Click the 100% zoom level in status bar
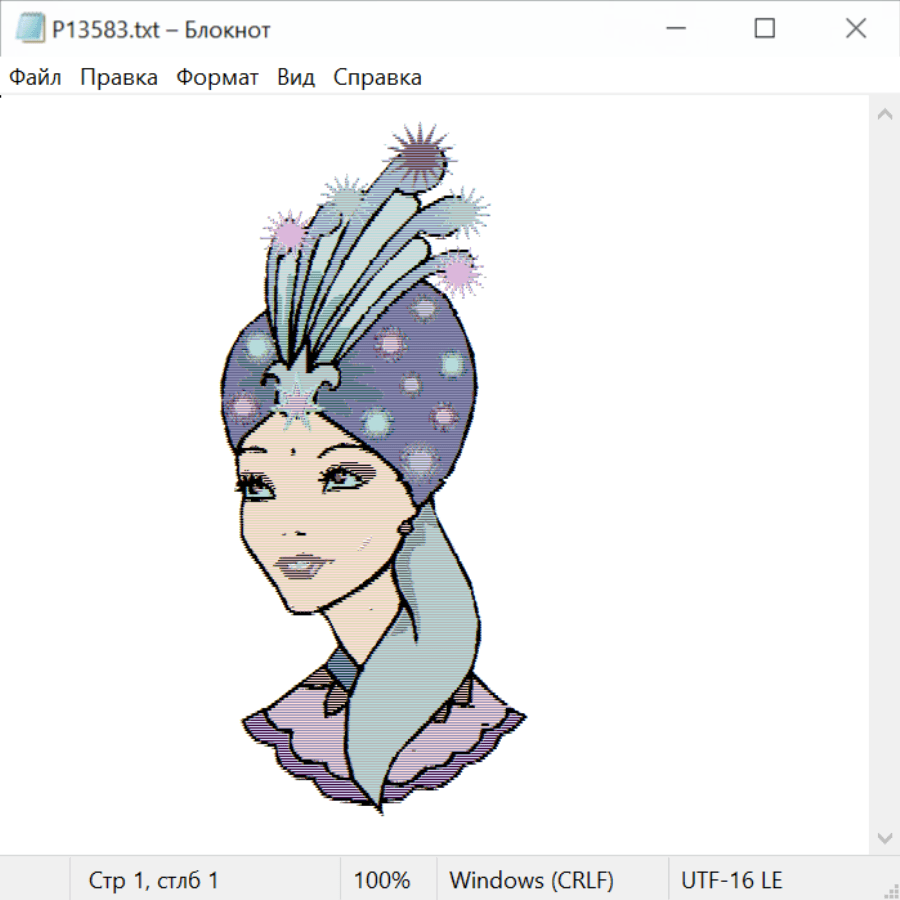The image size is (900, 900). click(382, 880)
